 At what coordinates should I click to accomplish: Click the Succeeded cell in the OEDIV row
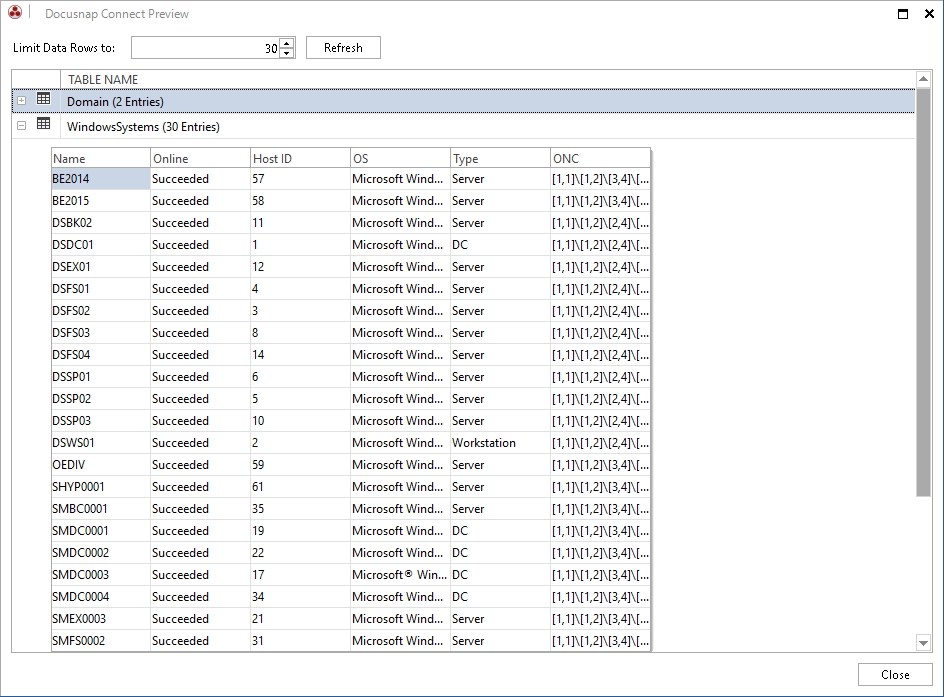200,465
